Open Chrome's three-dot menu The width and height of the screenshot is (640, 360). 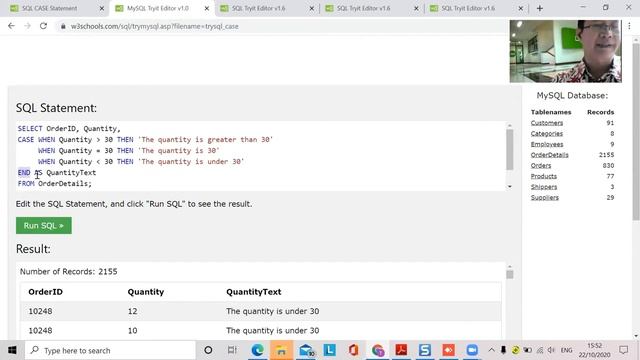(x=629, y=26)
